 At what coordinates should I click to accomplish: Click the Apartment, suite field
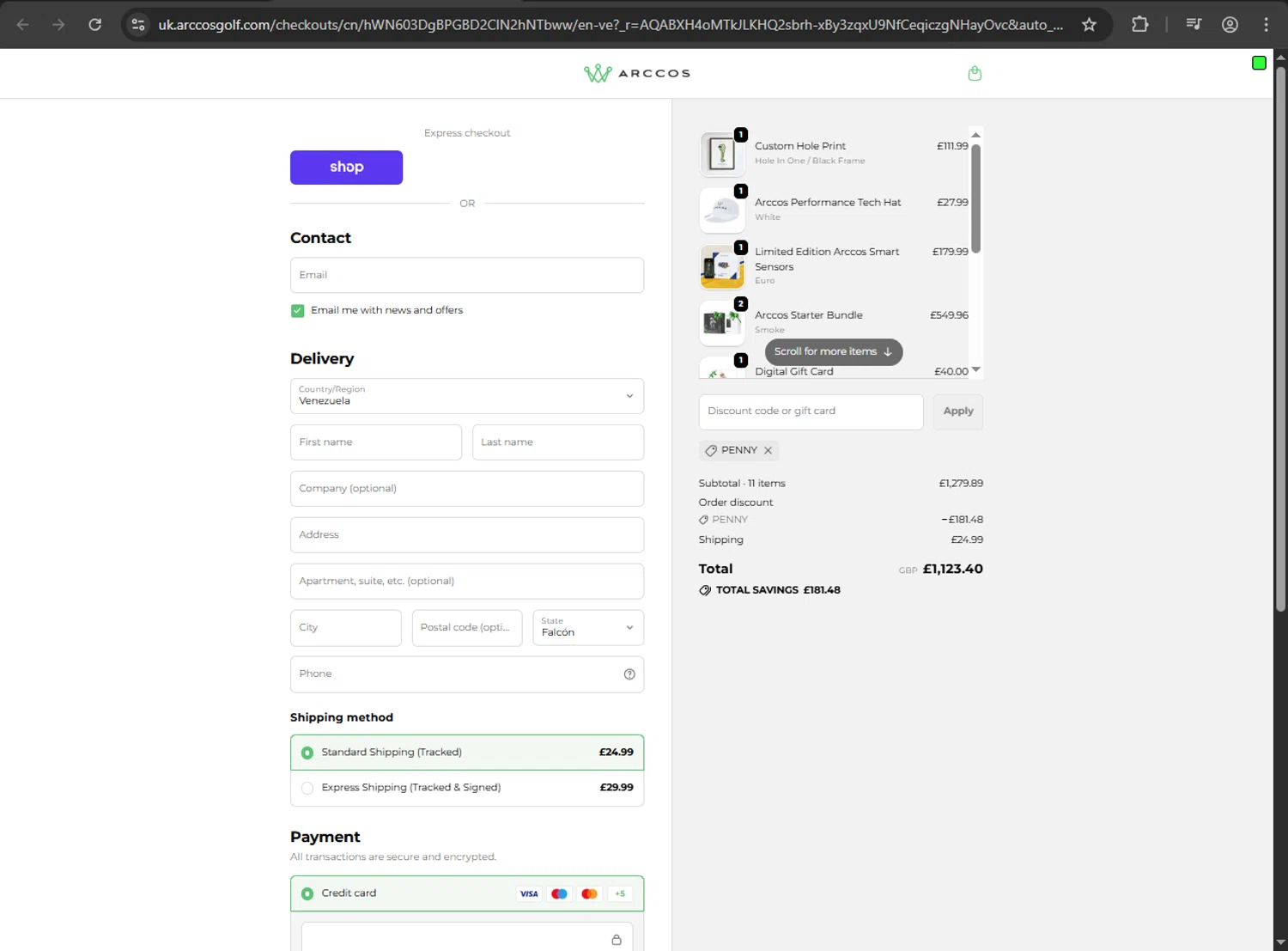tap(467, 582)
